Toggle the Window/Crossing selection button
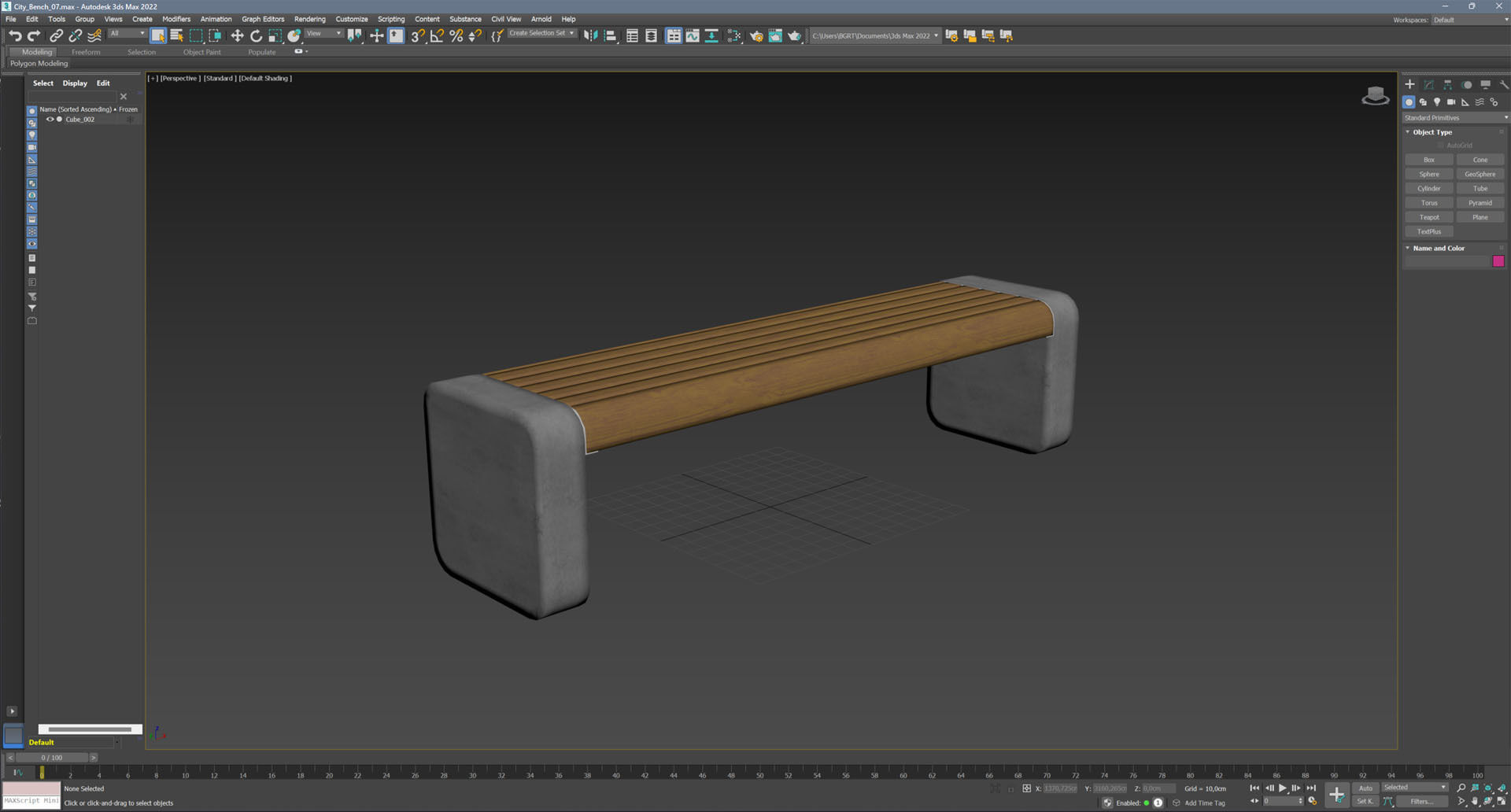This screenshot has width=1511, height=812. (x=215, y=35)
